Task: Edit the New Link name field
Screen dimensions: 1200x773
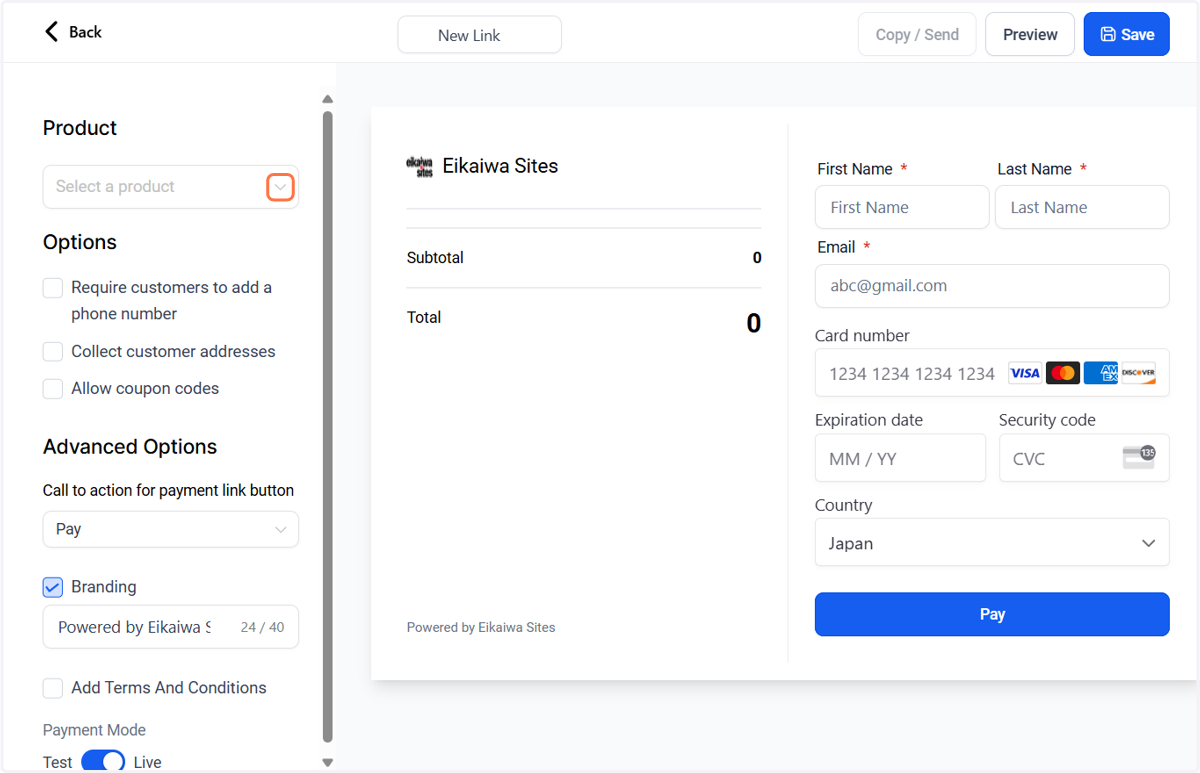Action: (x=480, y=35)
